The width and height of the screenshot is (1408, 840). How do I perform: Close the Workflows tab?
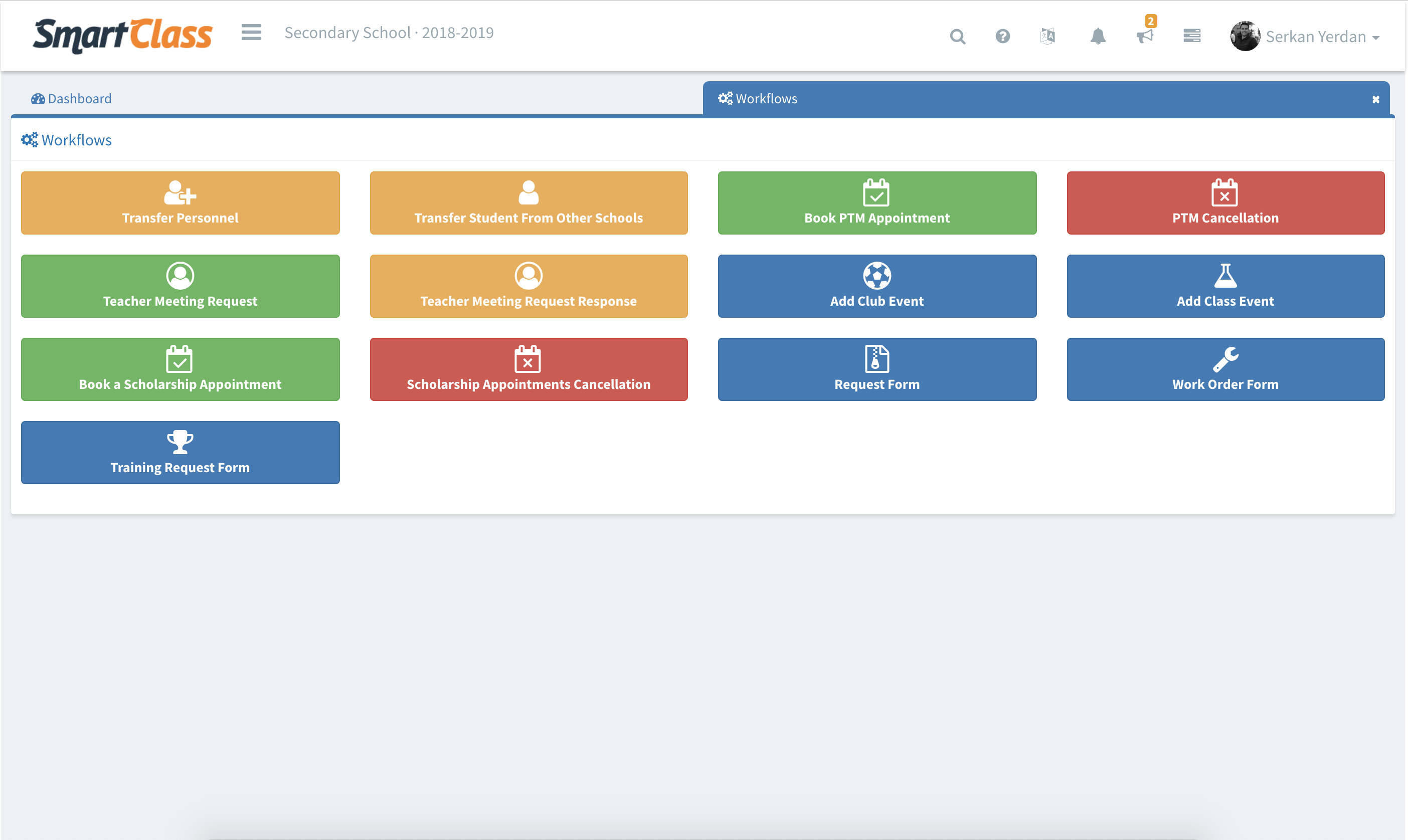pos(1375,100)
